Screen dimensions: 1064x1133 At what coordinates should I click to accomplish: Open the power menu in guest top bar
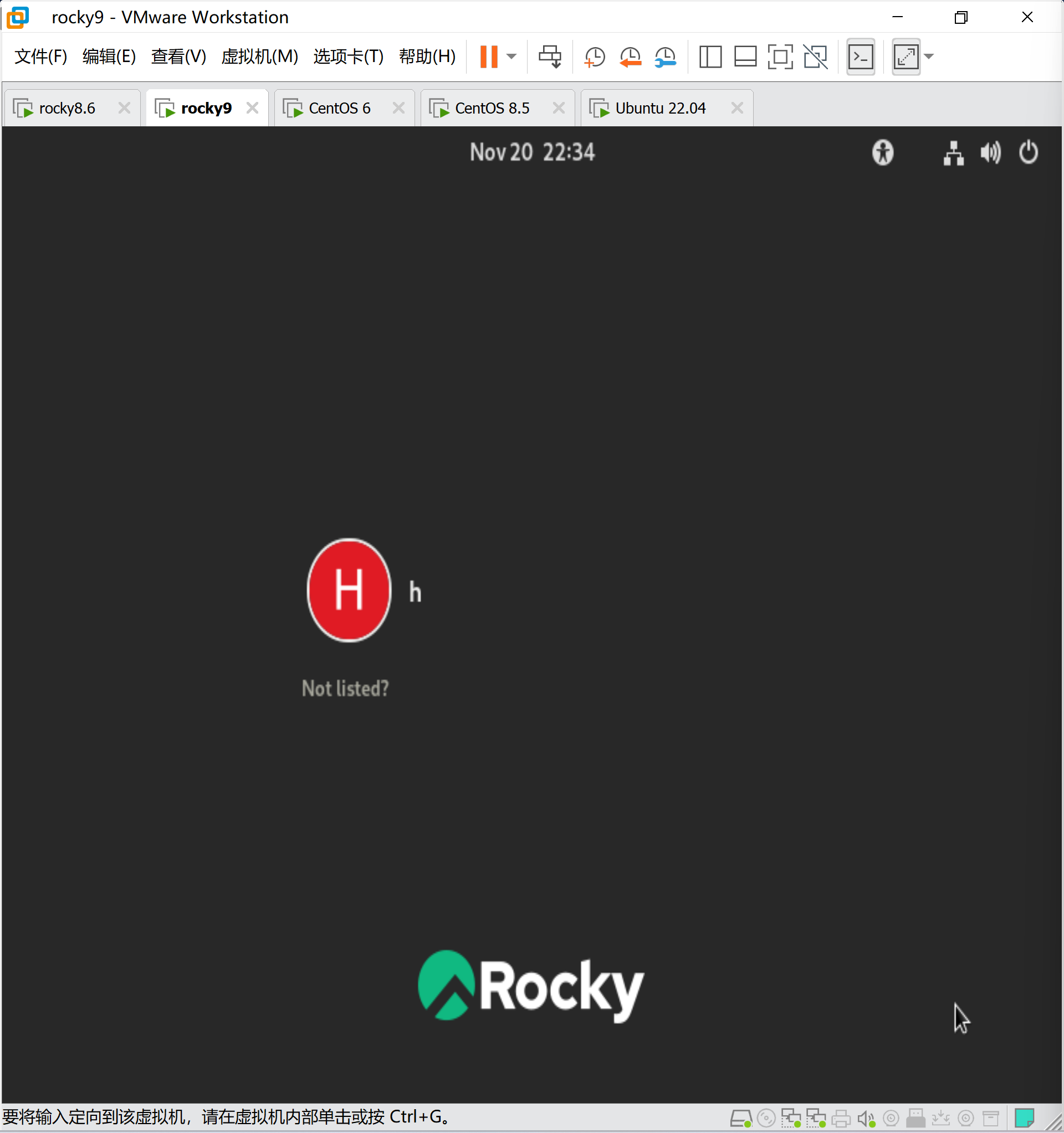[x=1028, y=153]
